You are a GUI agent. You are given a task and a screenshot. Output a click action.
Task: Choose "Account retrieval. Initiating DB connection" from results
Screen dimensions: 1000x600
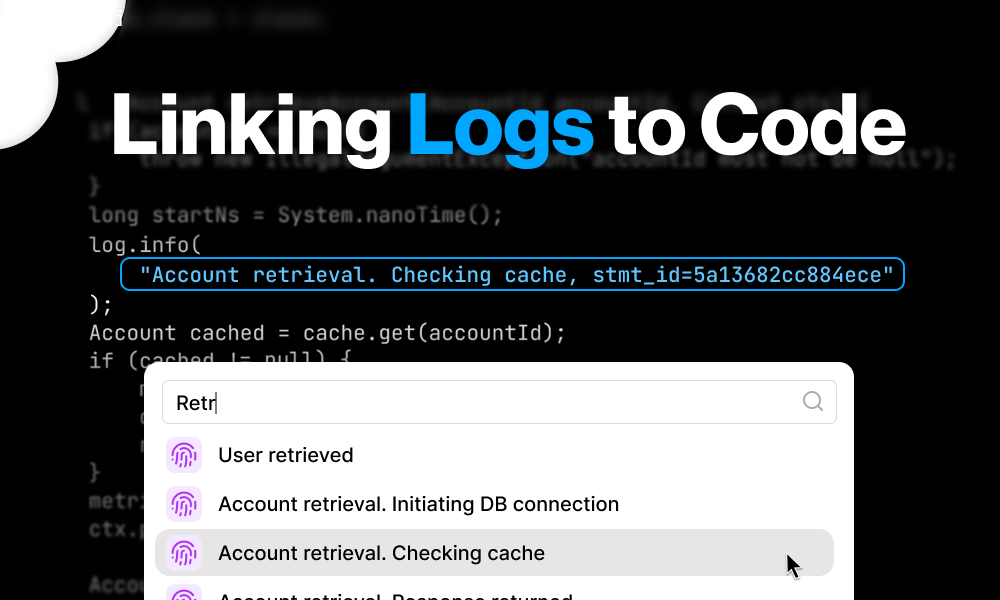point(418,504)
